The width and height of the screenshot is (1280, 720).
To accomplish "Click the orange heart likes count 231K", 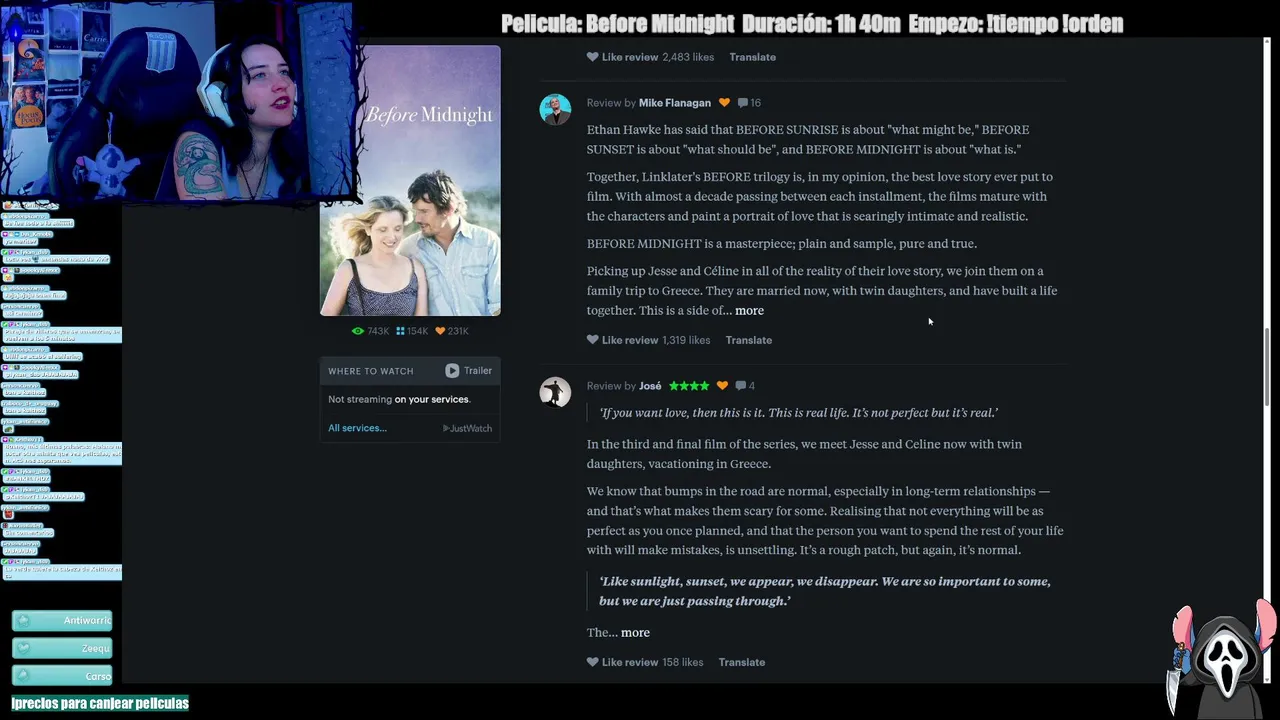I will pos(452,331).
